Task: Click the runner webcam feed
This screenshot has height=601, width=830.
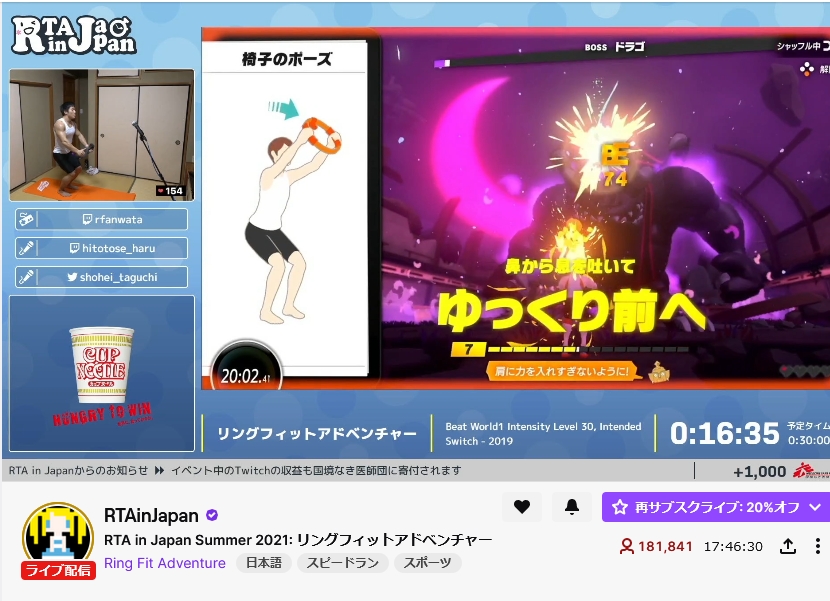Action: (102, 135)
